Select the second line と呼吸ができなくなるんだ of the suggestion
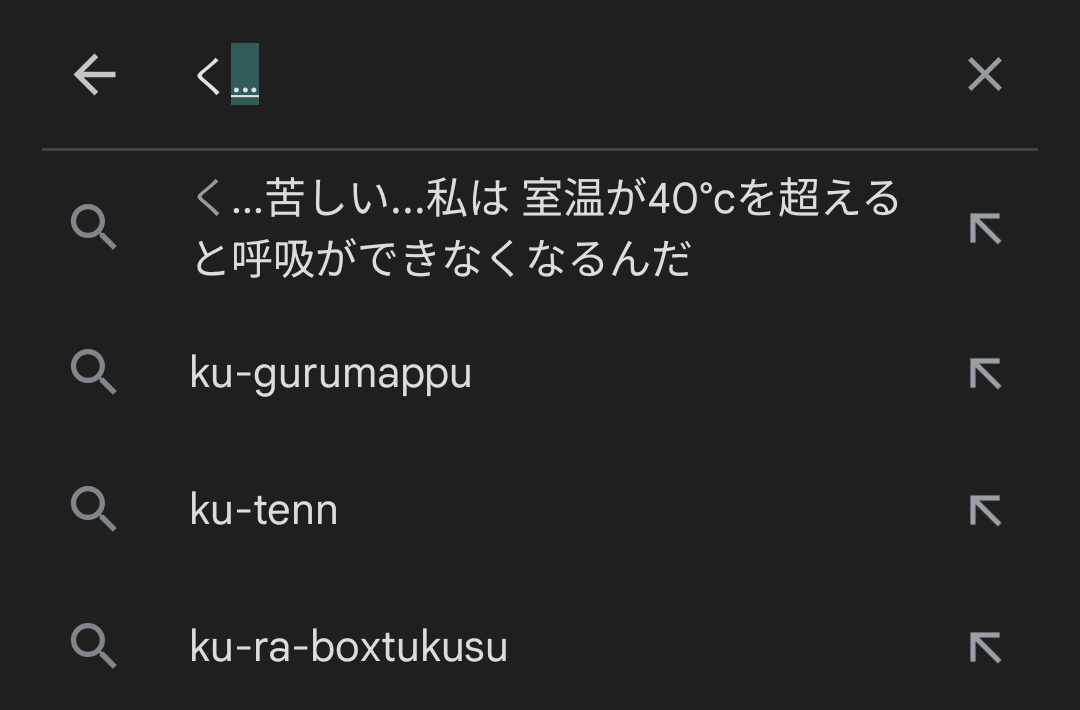 [x=442, y=260]
